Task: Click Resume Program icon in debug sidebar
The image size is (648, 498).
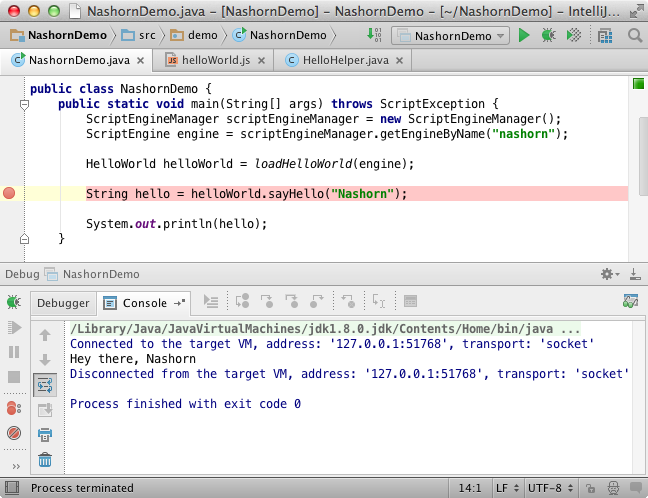Action: (x=14, y=328)
